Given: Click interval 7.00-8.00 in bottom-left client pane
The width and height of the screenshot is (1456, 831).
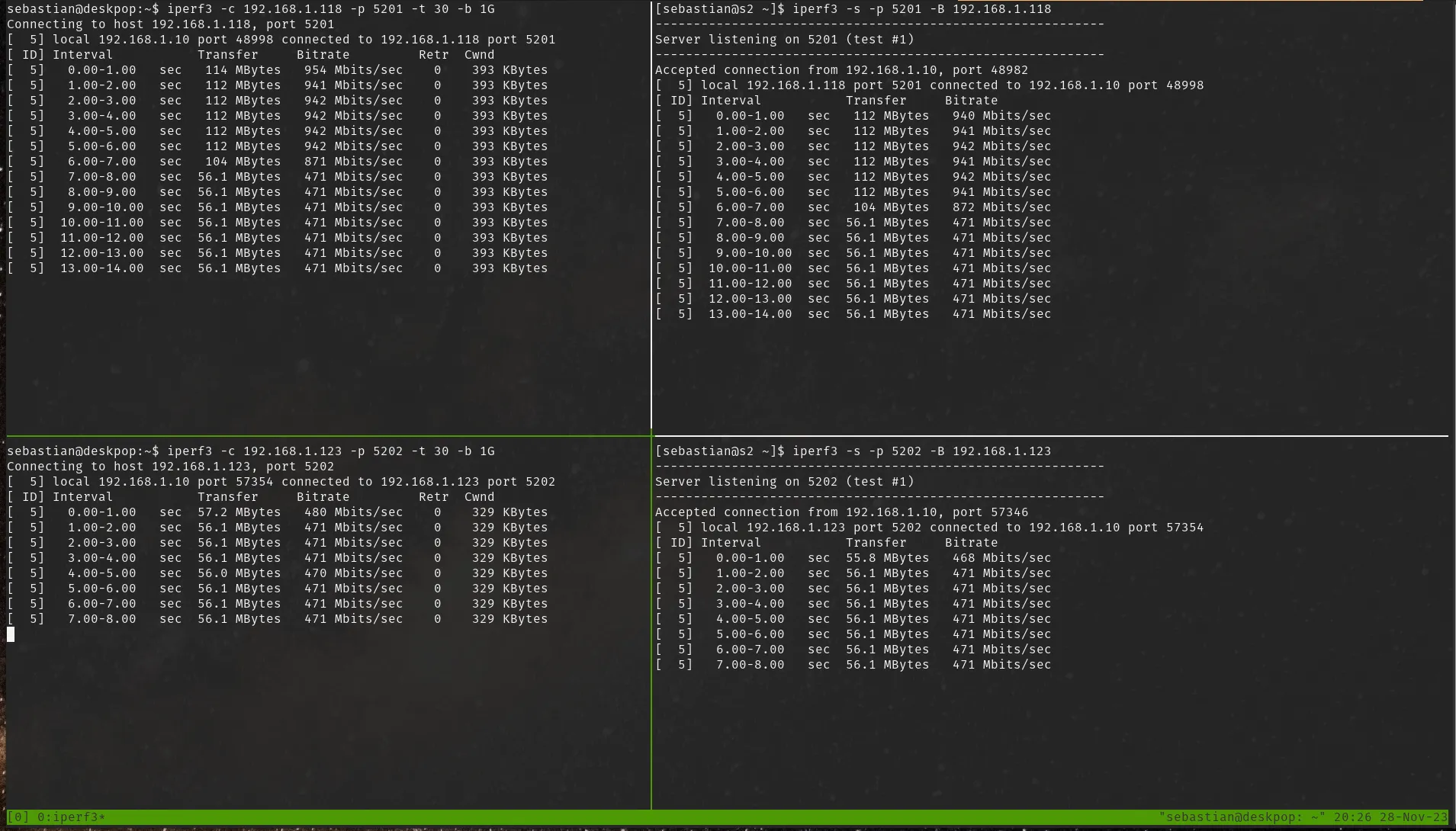Looking at the screenshot, I should pos(102,619).
